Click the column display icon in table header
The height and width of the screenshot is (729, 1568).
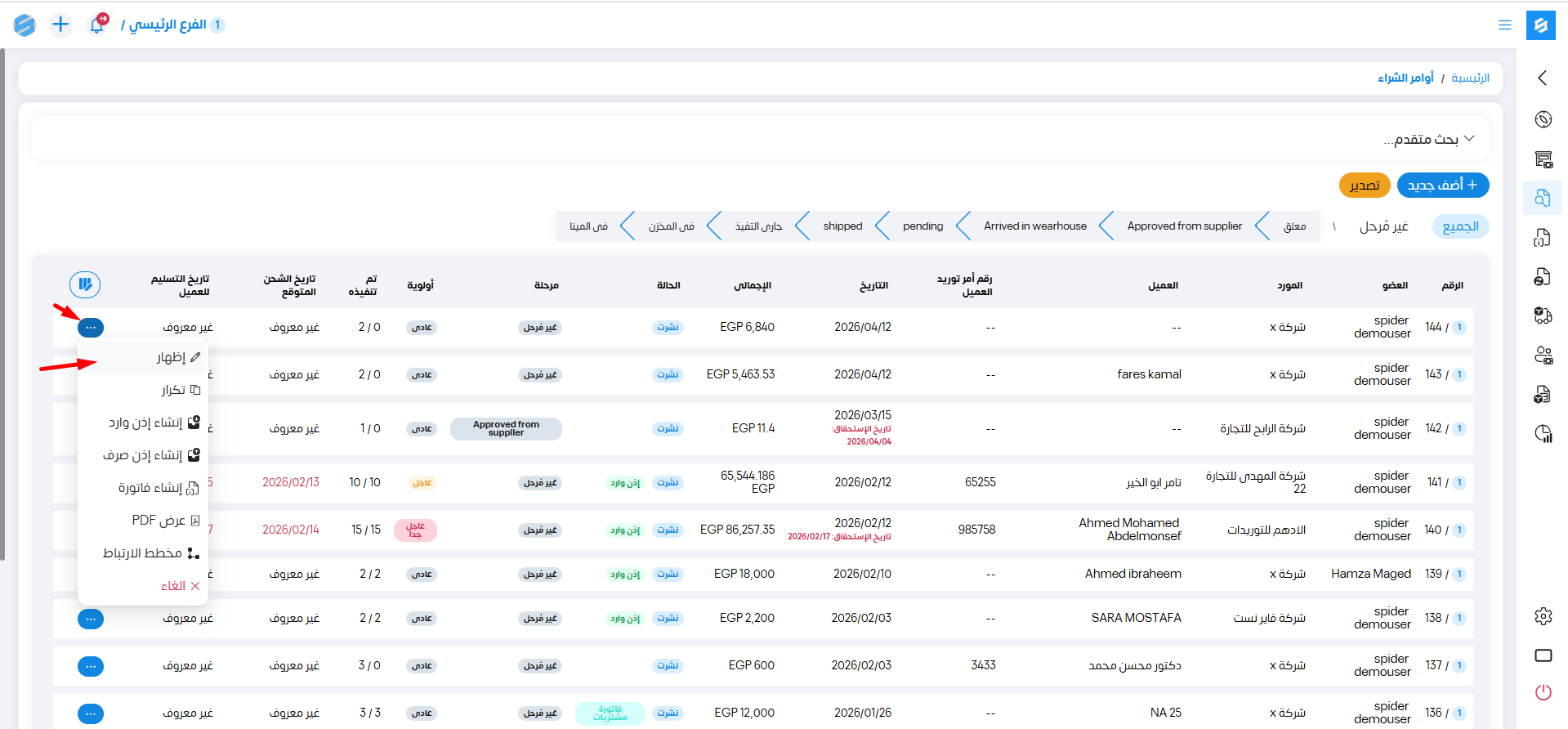[x=85, y=284]
